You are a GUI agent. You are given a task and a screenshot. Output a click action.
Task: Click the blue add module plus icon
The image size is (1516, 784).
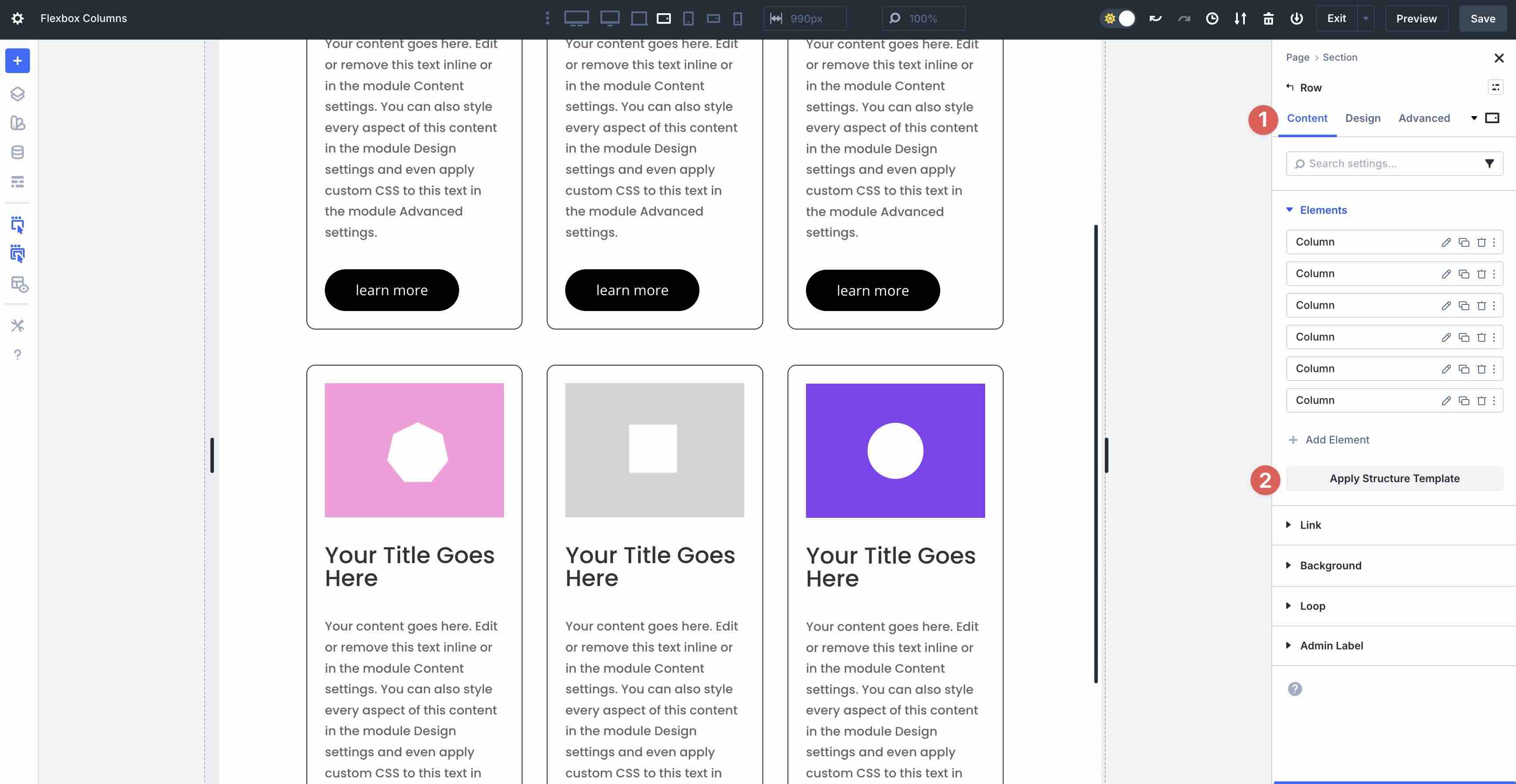click(18, 61)
